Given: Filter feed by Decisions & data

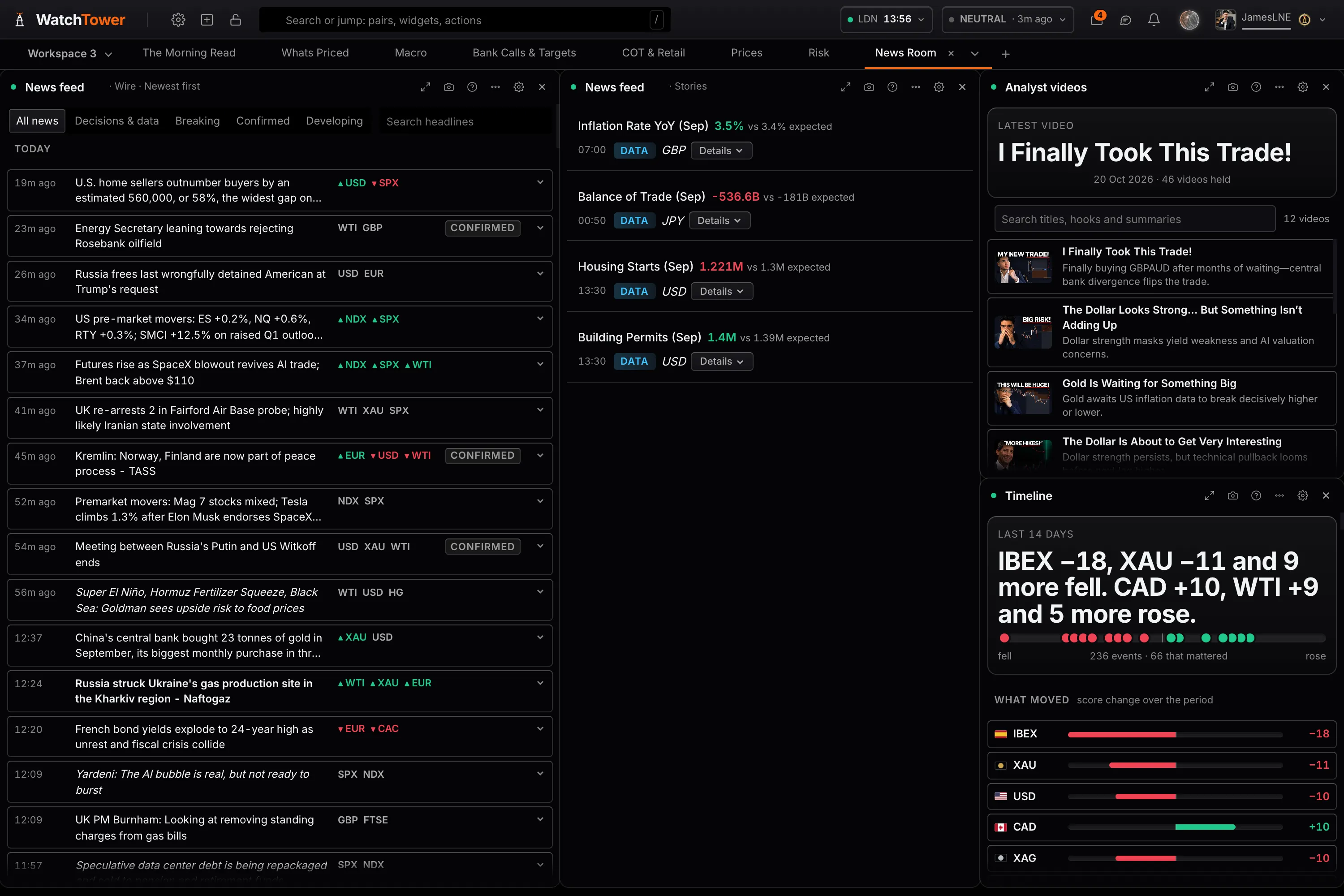Looking at the screenshot, I should [116, 121].
